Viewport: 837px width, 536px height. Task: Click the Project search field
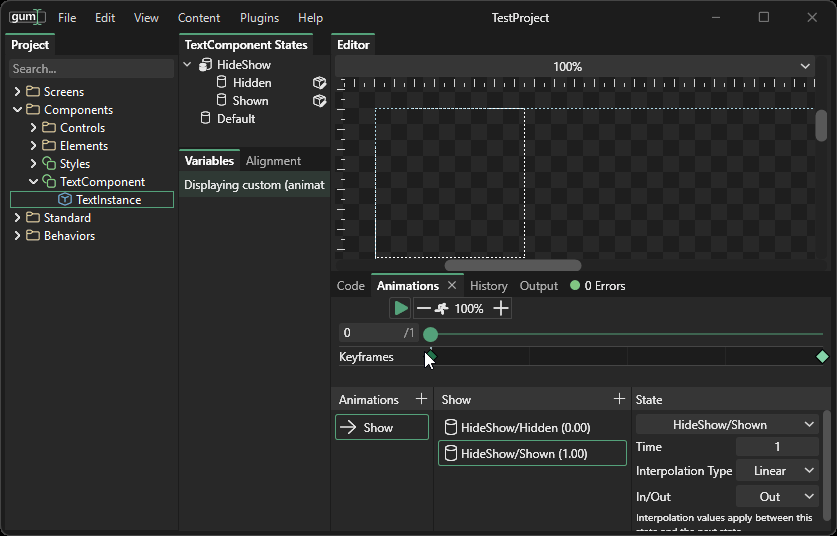[x=90, y=69]
